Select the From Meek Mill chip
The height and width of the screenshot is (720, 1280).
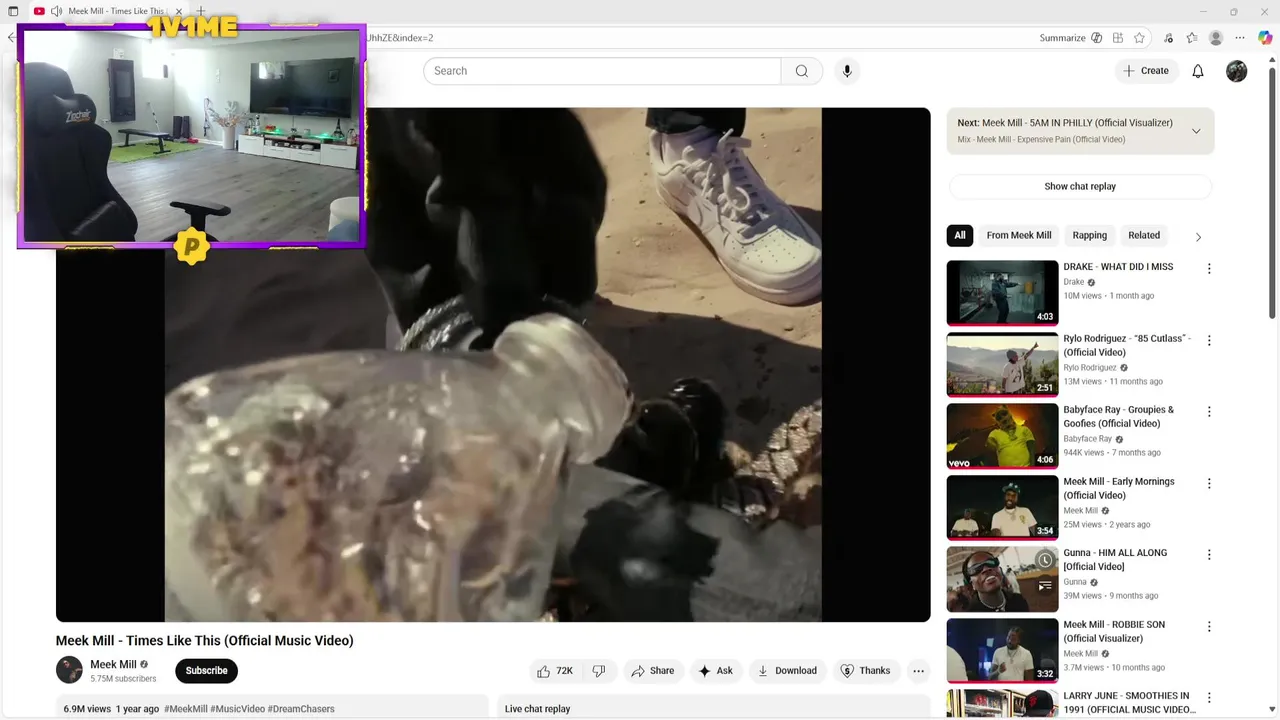click(1019, 236)
